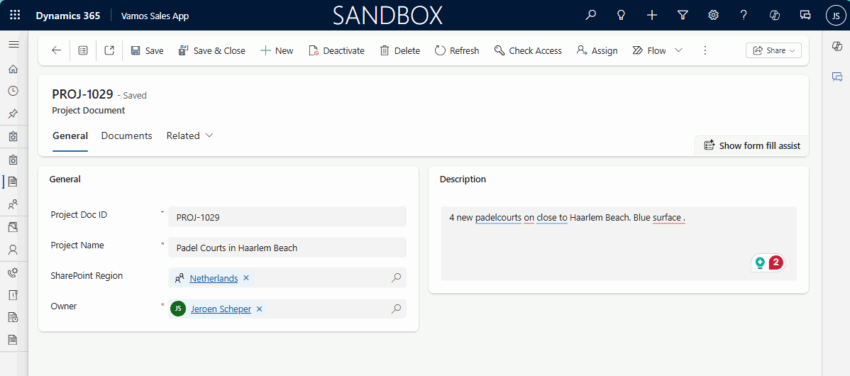The image size is (850, 376).
Task: Search Owner lookup magnifier
Action: pos(396,308)
